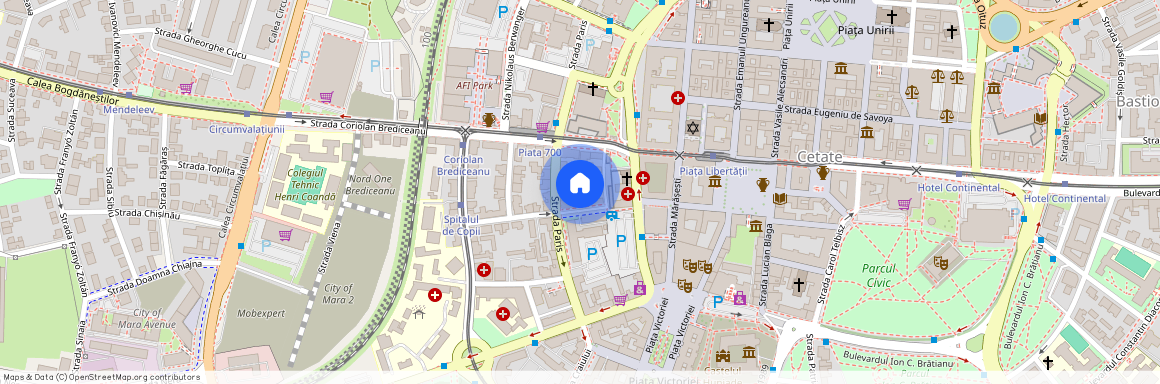The height and width of the screenshot is (384, 1160).
Task: Click the Circumvalațiunii stop label
Action: click(x=247, y=129)
